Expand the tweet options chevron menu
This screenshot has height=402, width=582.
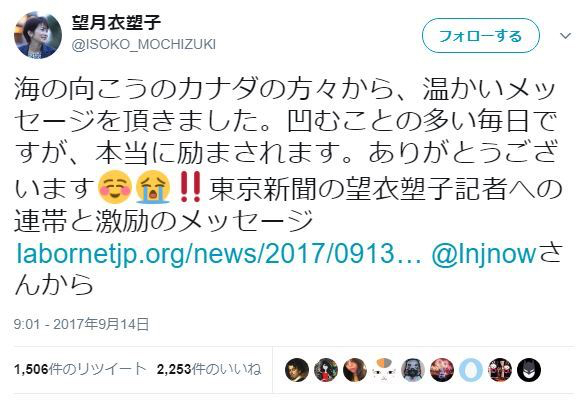click(565, 36)
